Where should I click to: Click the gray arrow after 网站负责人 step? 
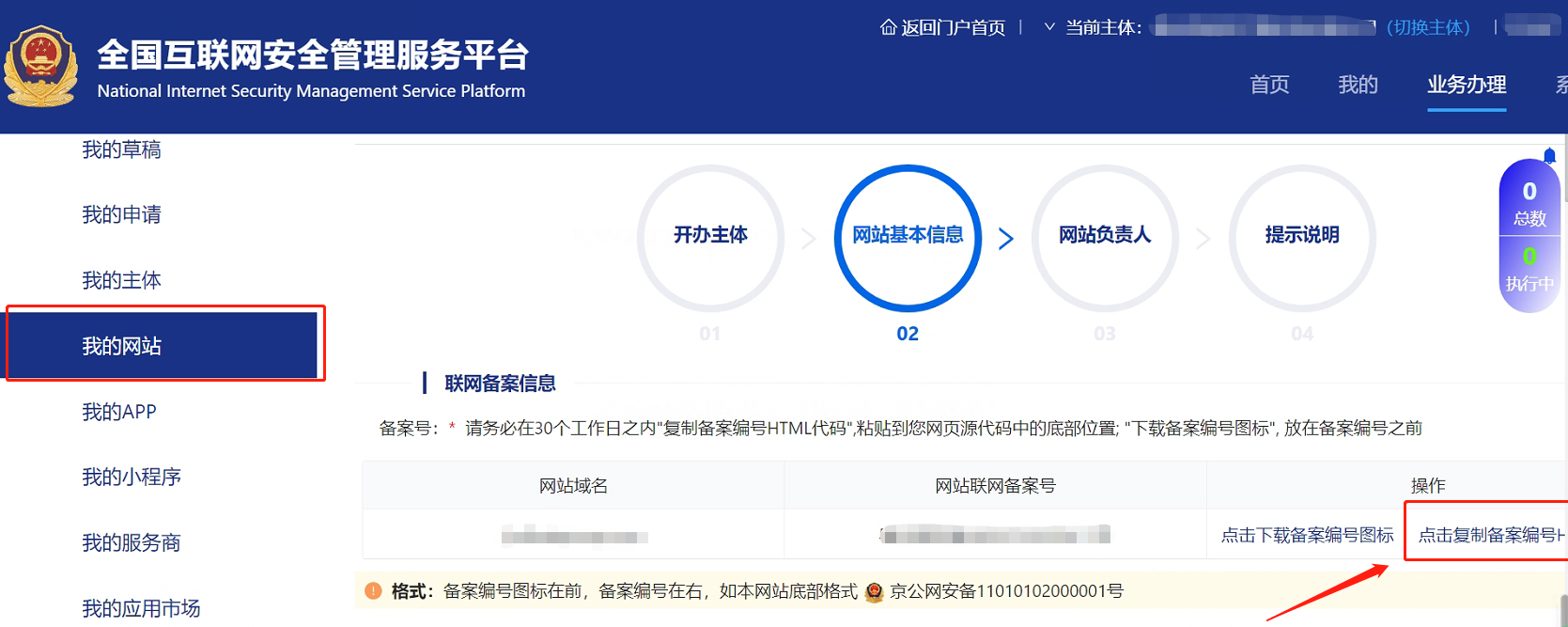coord(1203,239)
